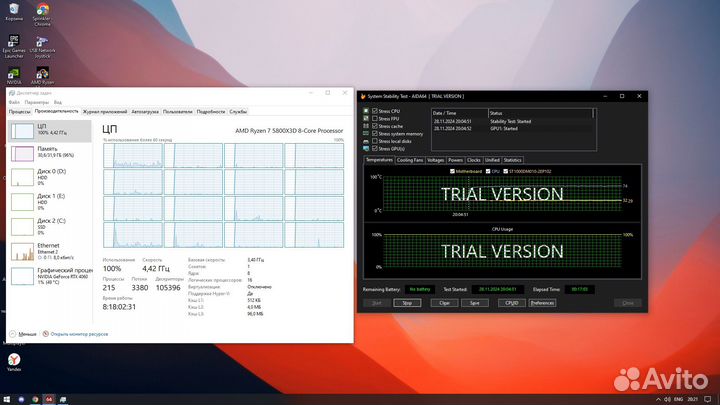The height and width of the screenshot is (405, 720).
Task: Switch to the Подробности tab
Action: (211, 112)
